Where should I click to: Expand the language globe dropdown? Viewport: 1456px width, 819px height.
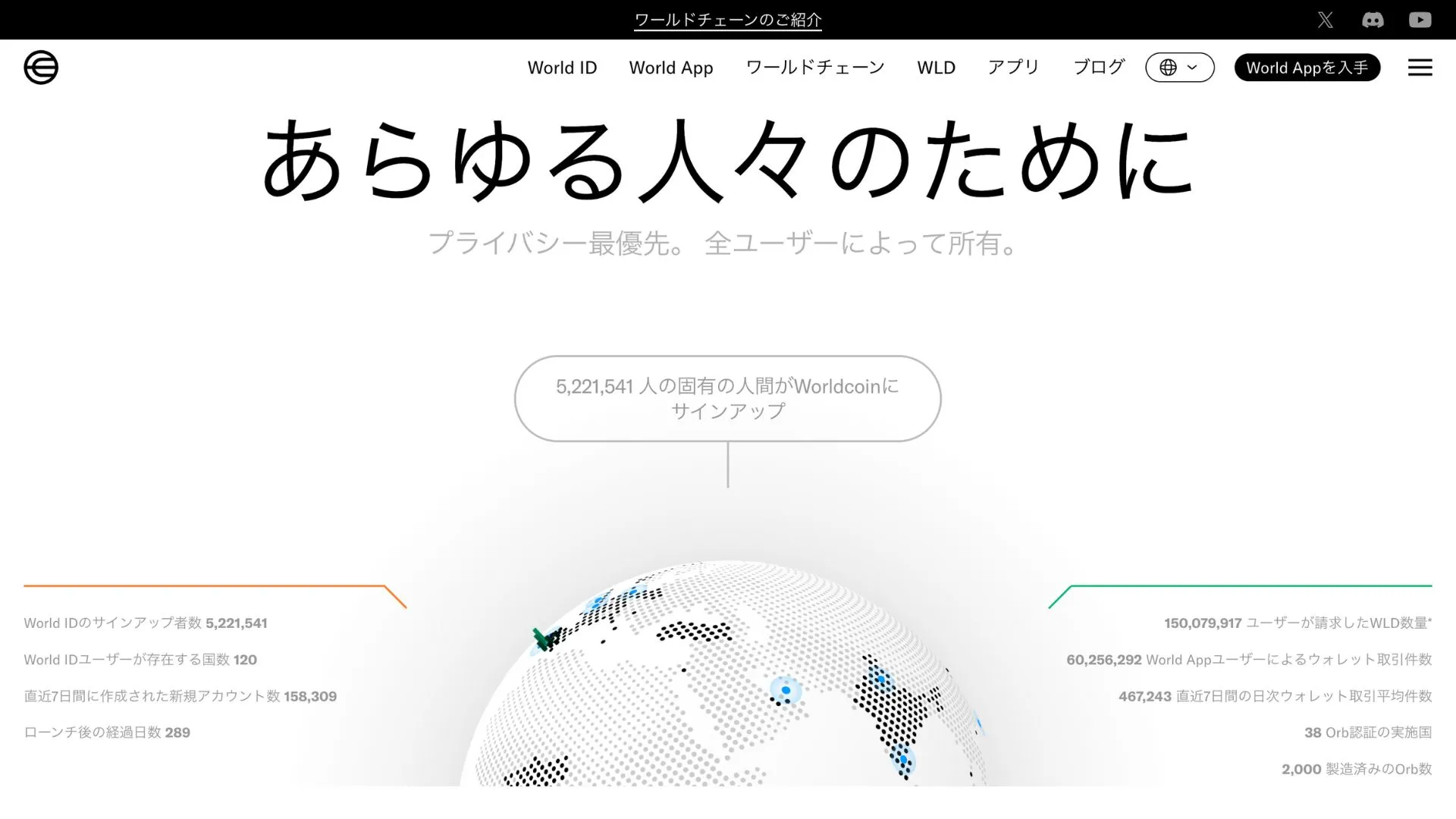tap(1179, 67)
